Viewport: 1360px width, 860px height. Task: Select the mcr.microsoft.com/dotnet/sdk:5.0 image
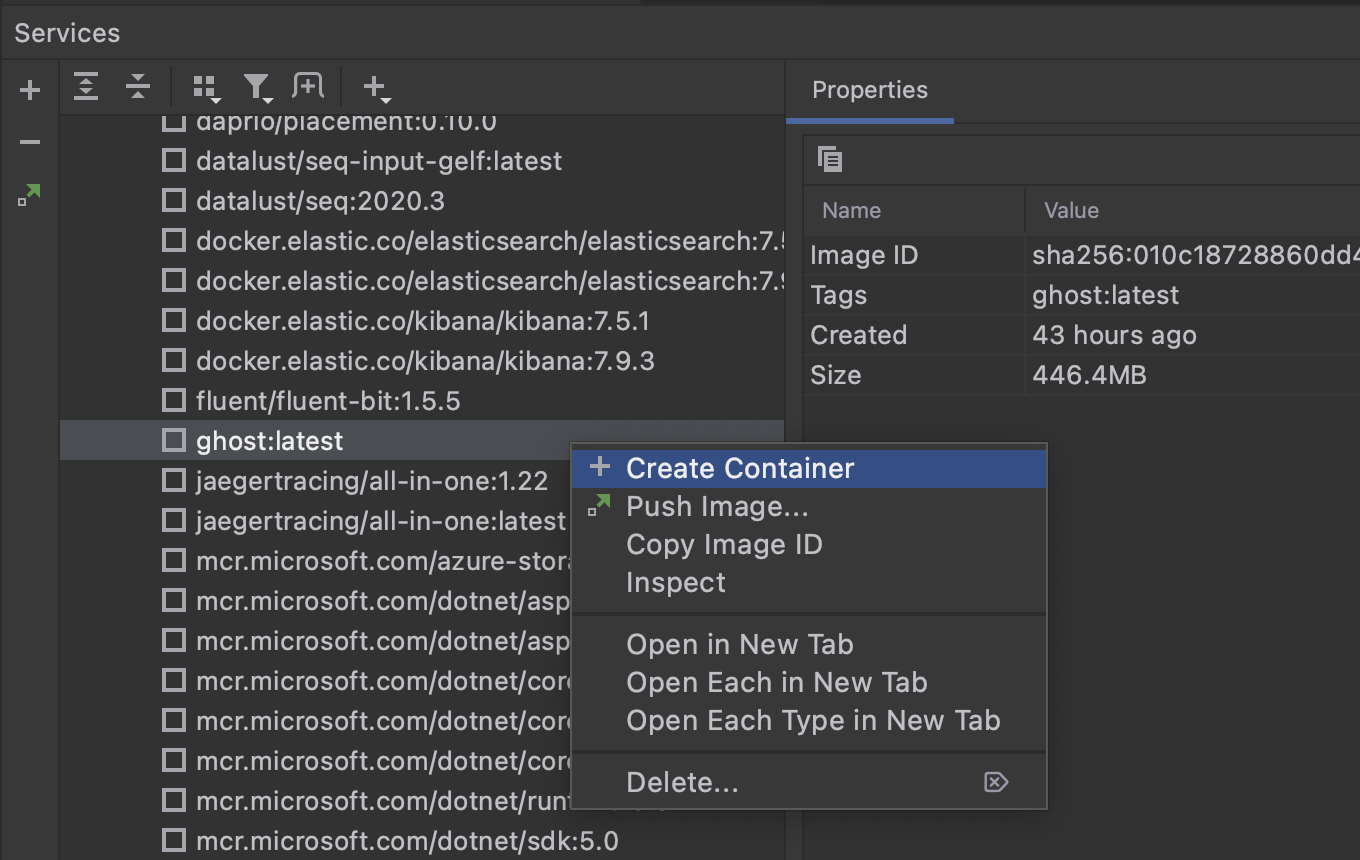(406, 841)
